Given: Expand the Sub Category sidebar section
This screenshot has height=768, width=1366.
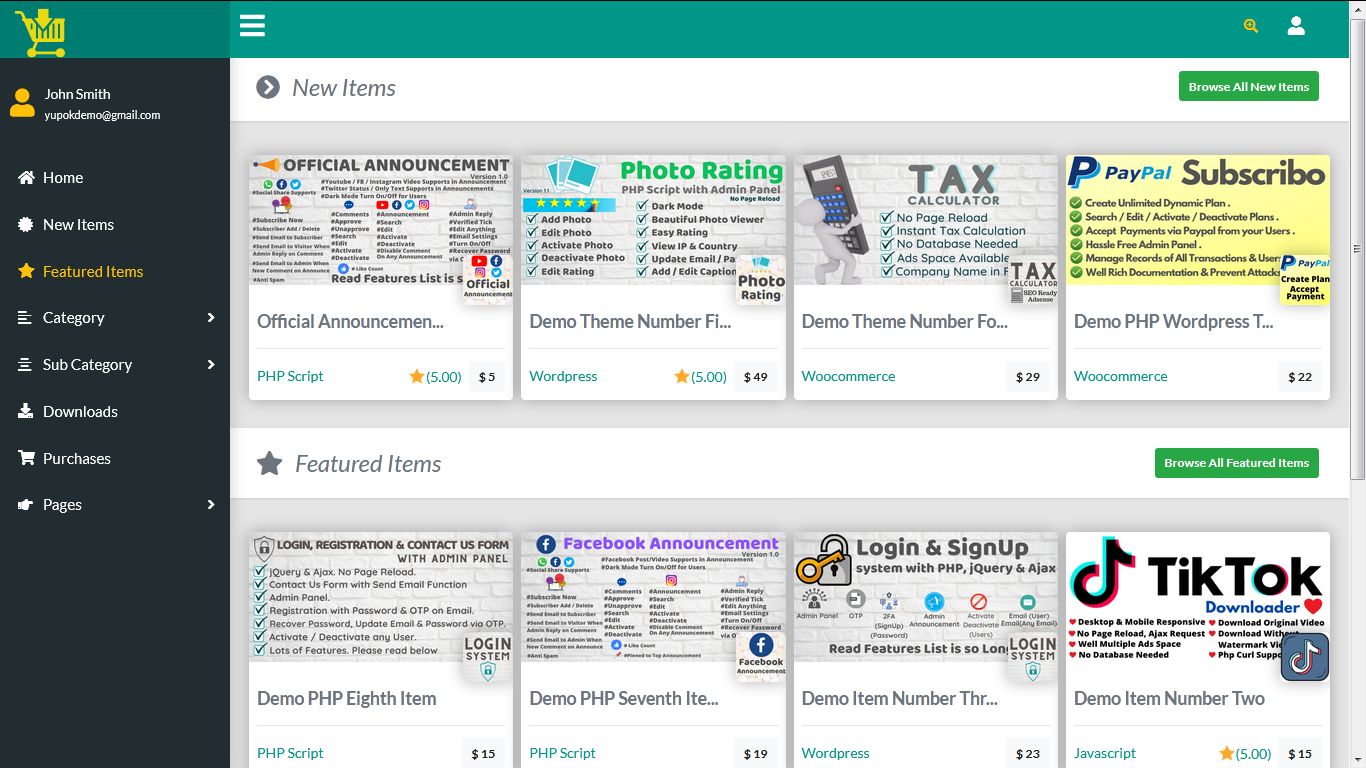Looking at the screenshot, I should click(86, 364).
